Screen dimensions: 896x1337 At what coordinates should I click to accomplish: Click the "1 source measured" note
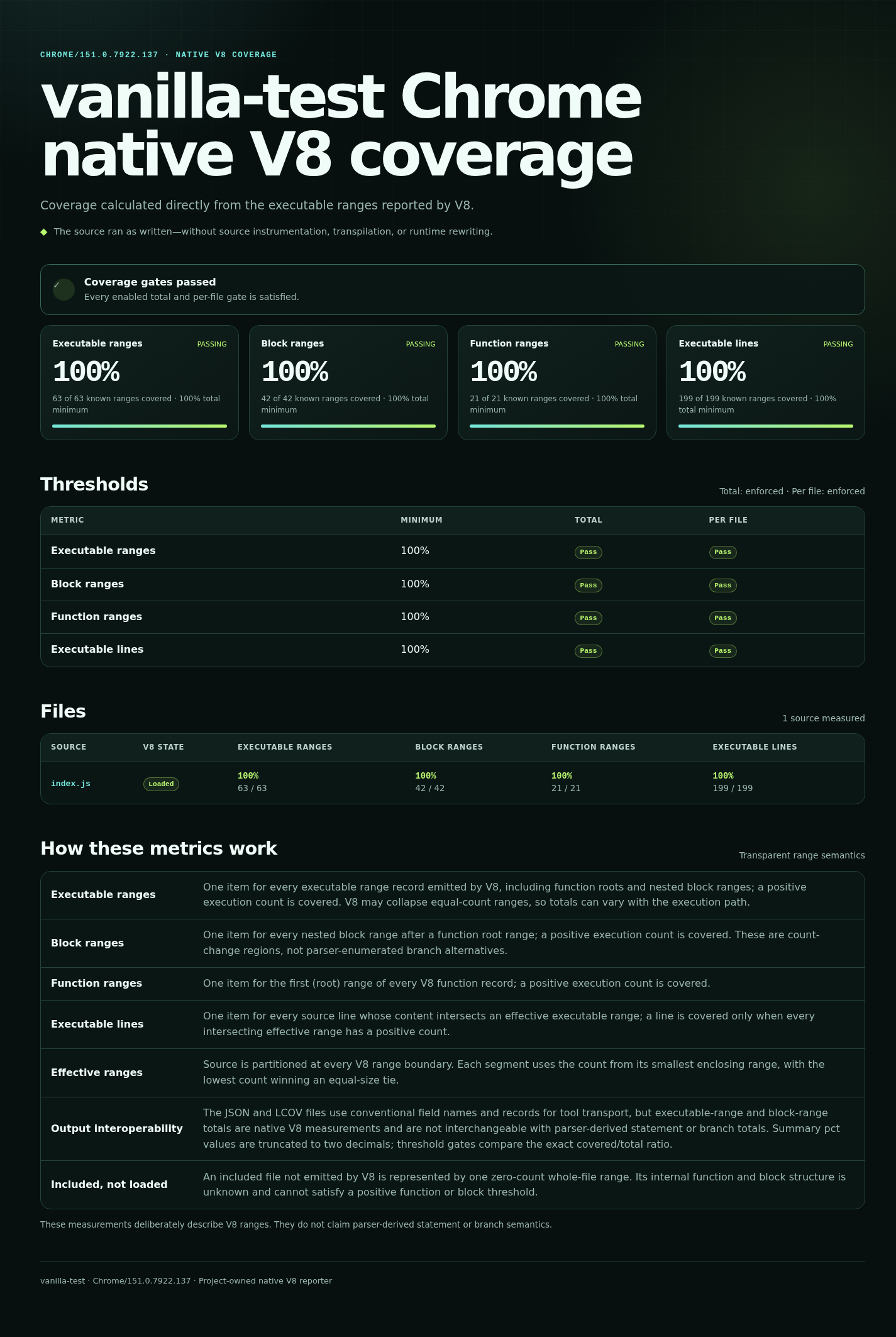pyautogui.click(x=824, y=718)
